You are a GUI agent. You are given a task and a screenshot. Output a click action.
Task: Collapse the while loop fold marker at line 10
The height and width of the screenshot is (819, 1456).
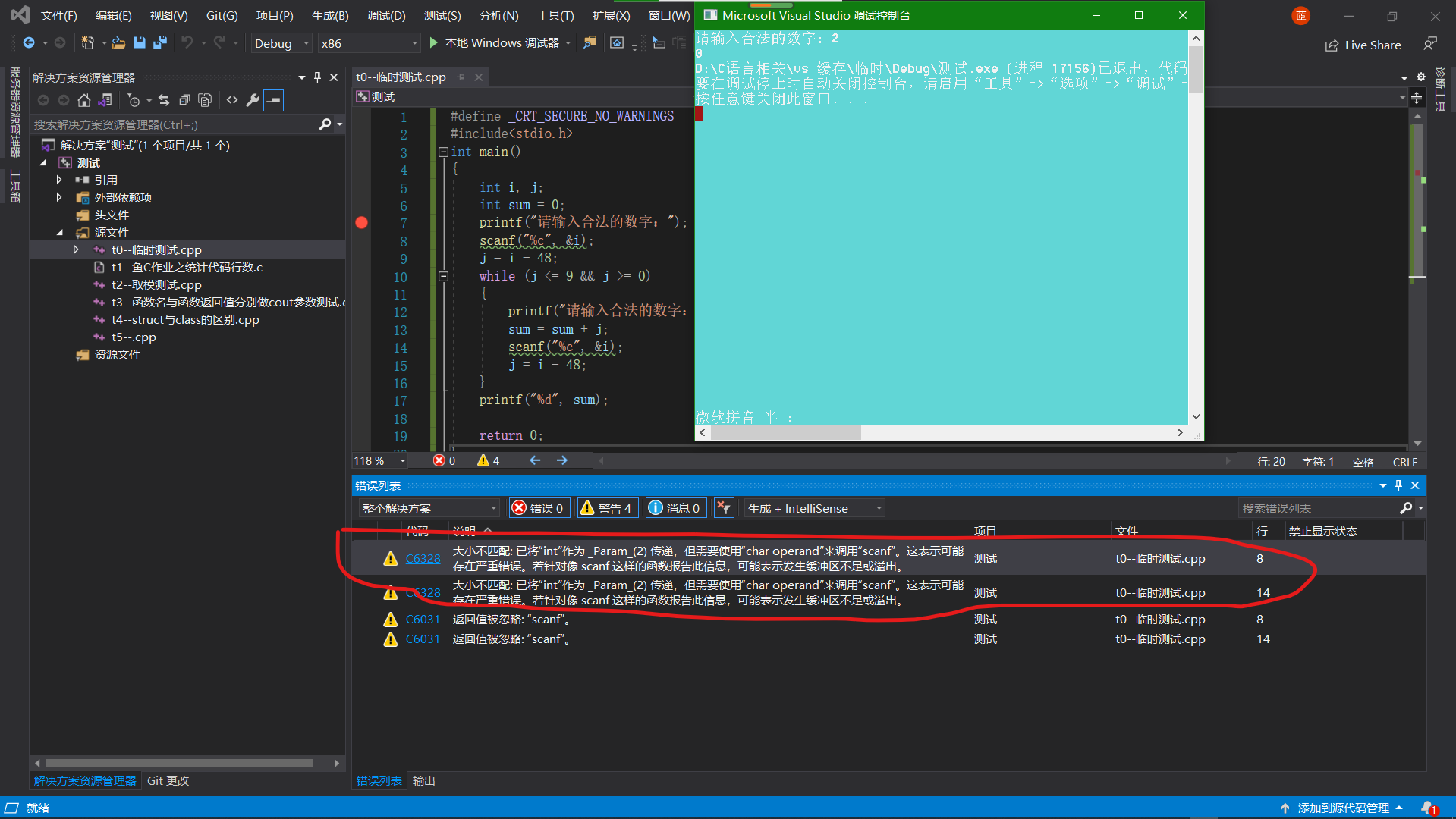(443, 277)
